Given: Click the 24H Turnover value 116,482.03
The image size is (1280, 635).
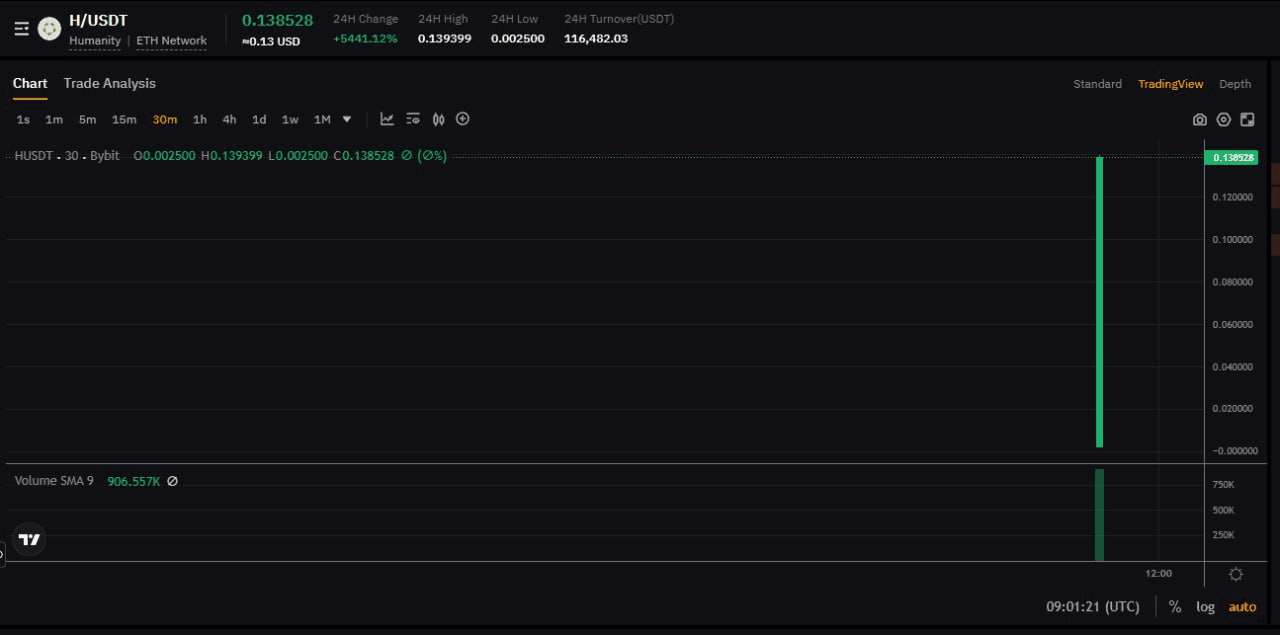Looking at the screenshot, I should click(x=596, y=39).
